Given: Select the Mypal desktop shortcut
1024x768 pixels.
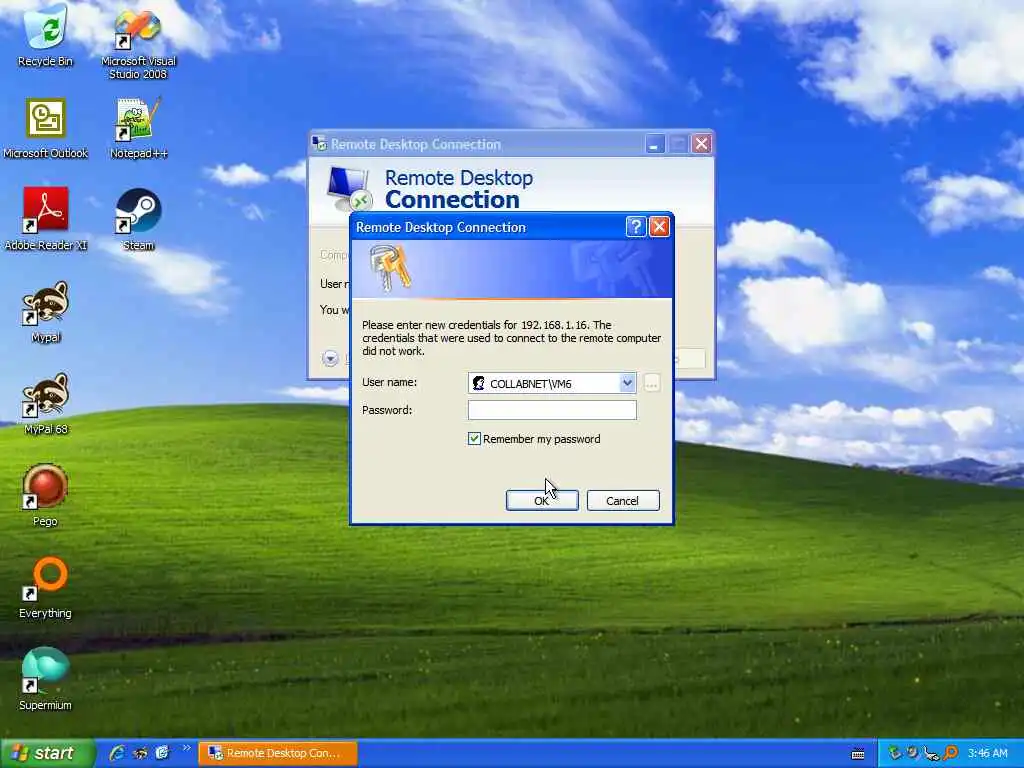Looking at the screenshot, I should (x=45, y=312).
